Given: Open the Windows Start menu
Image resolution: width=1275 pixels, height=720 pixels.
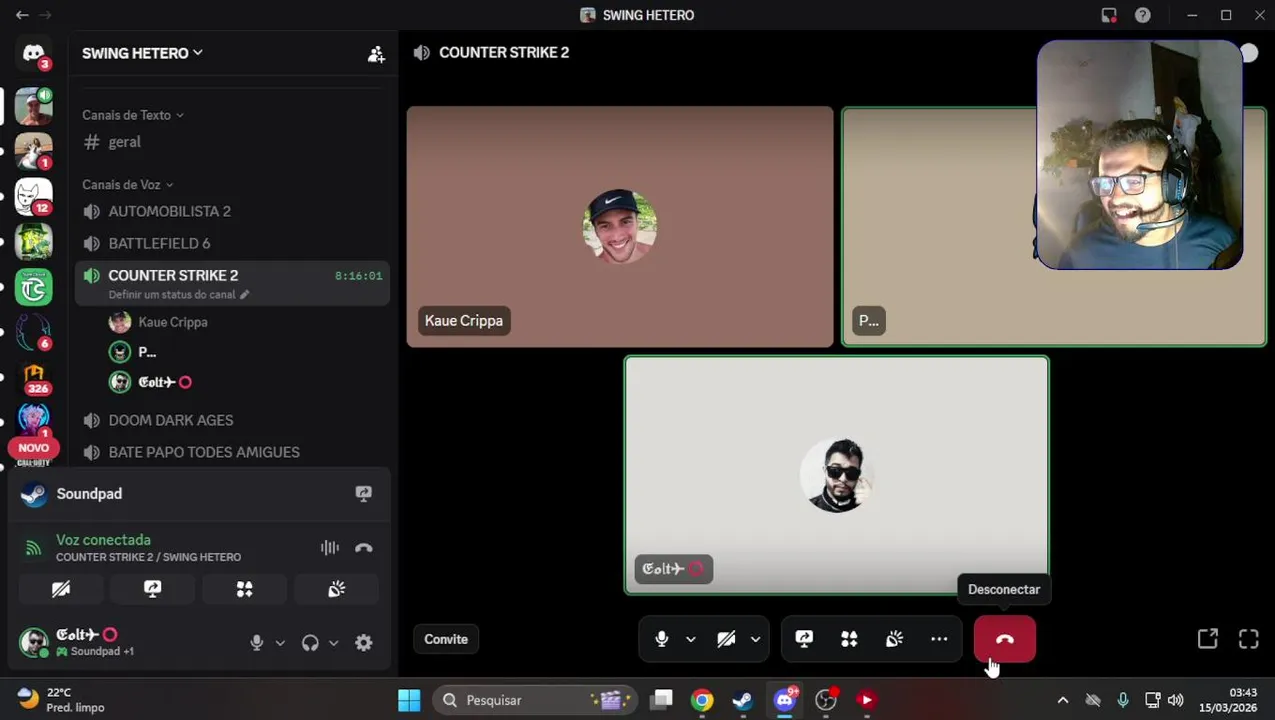Looking at the screenshot, I should pyautogui.click(x=409, y=700).
